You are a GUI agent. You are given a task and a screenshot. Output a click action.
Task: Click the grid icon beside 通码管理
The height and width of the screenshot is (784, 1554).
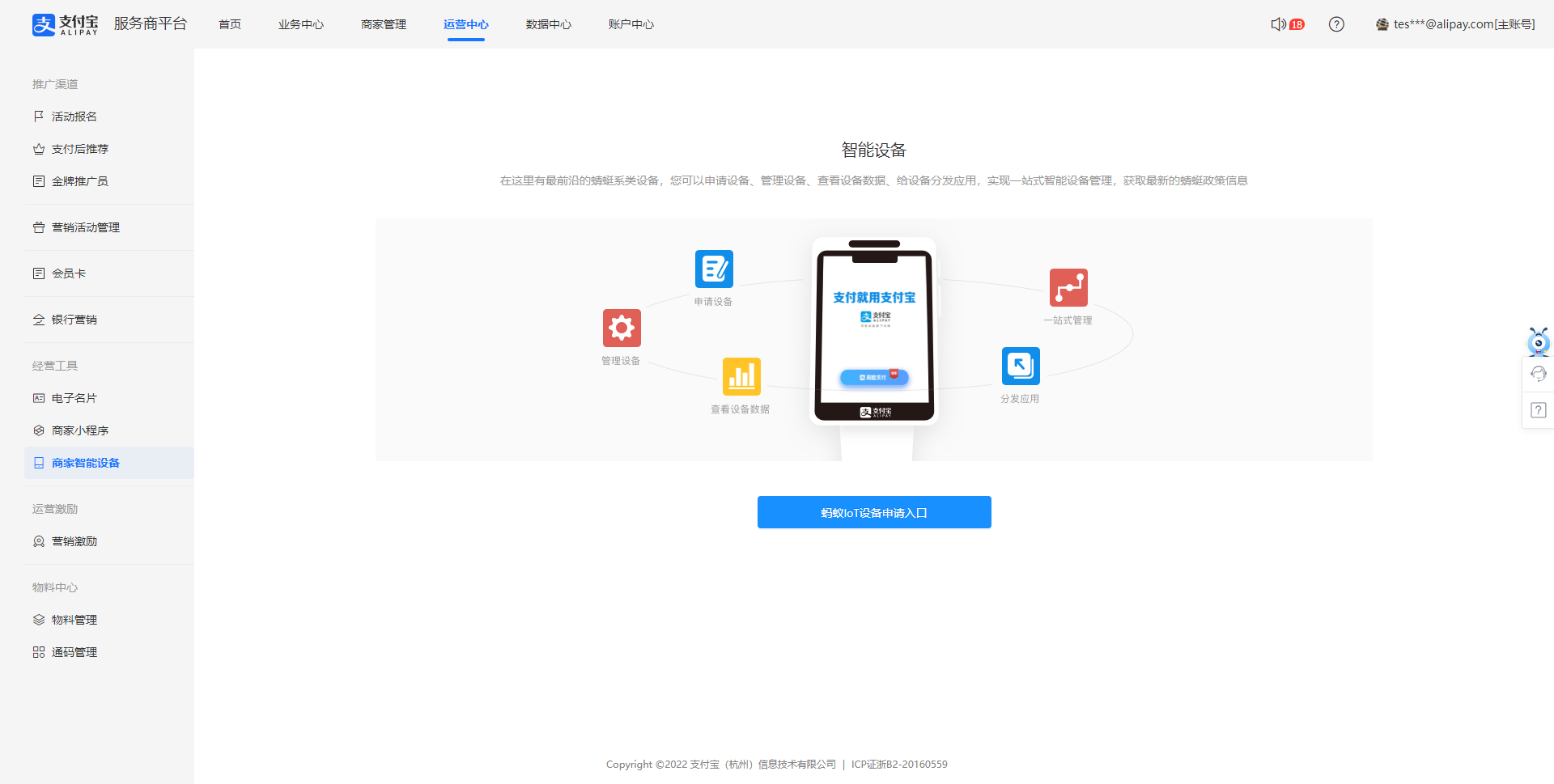pos(39,652)
